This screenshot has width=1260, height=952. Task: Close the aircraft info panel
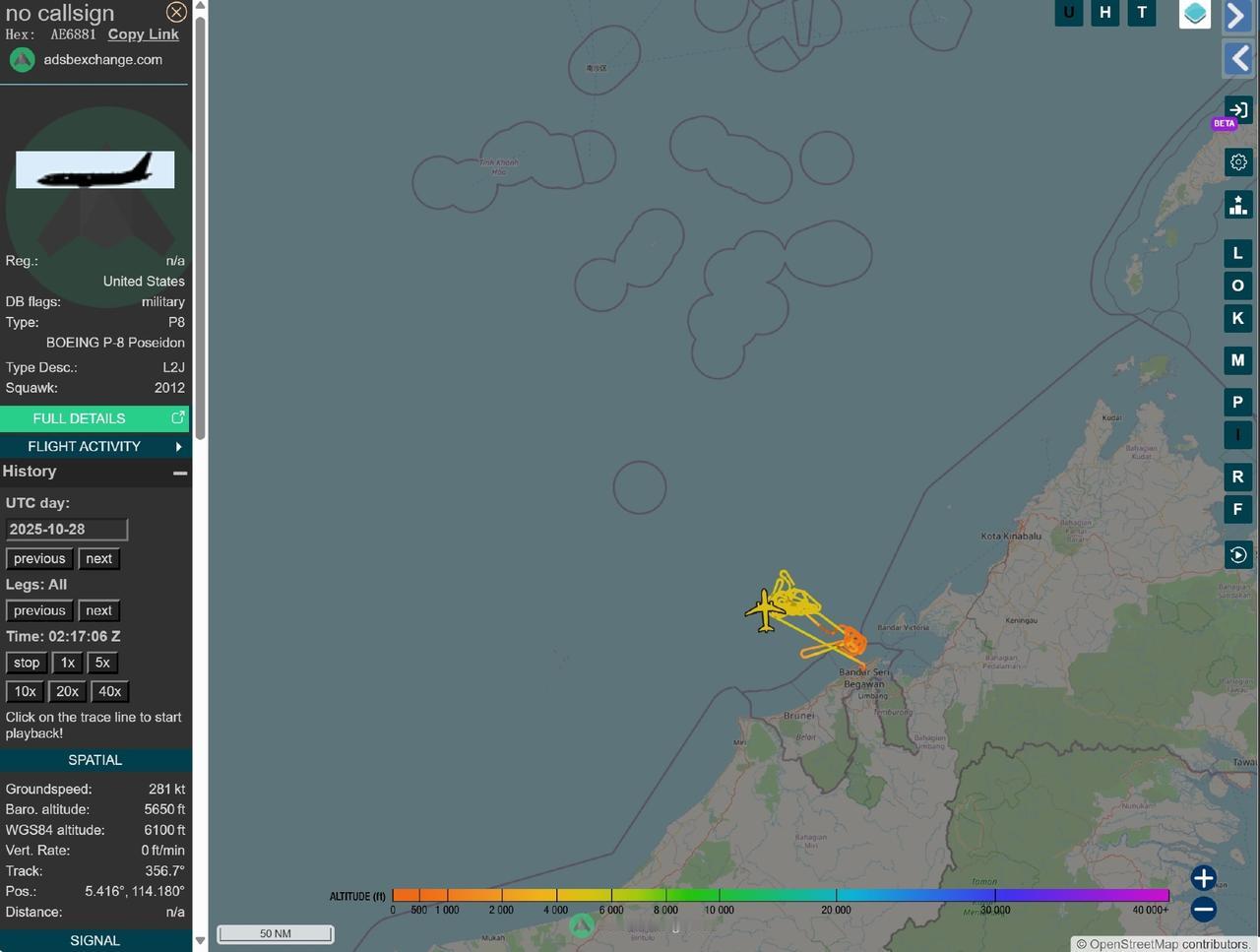[176, 12]
